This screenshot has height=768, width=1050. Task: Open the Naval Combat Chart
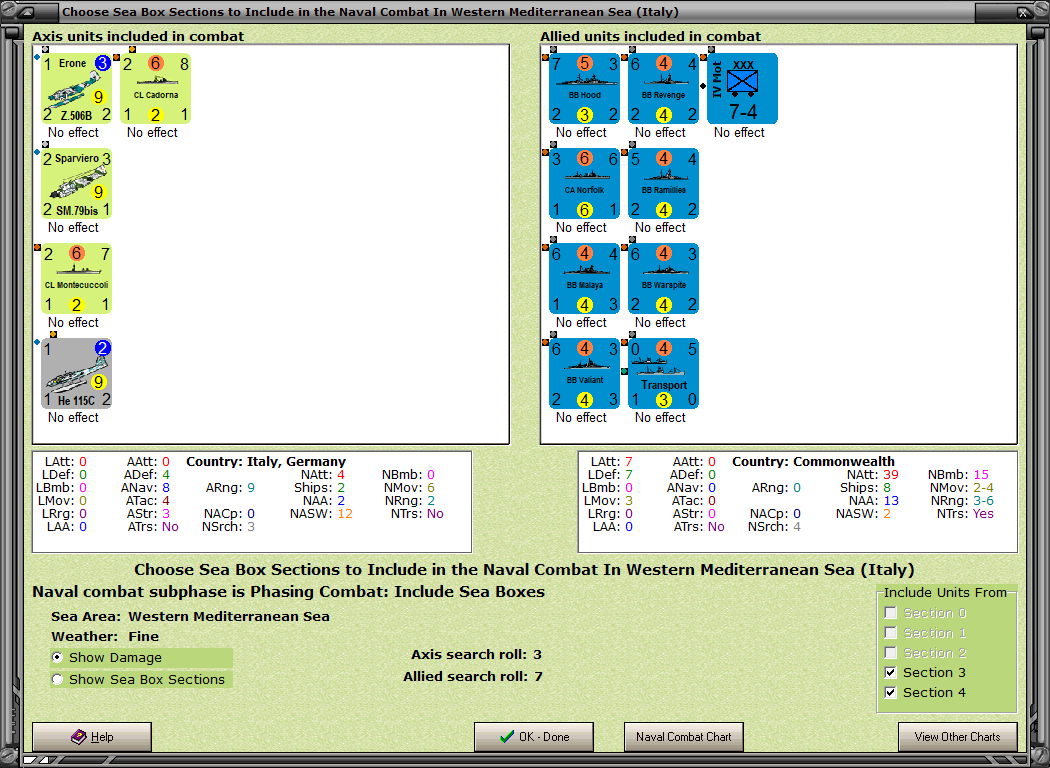point(684,737)
